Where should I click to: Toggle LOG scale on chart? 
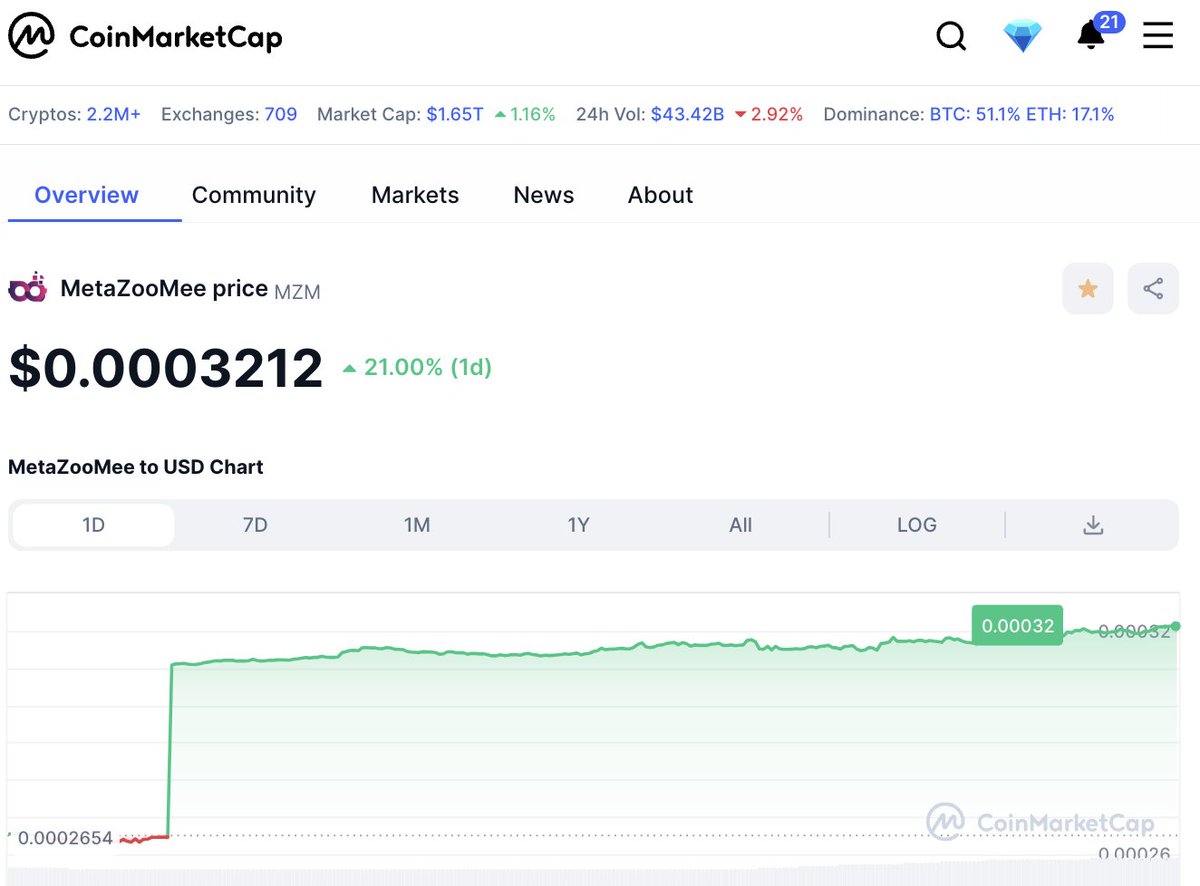coord(917,525)
